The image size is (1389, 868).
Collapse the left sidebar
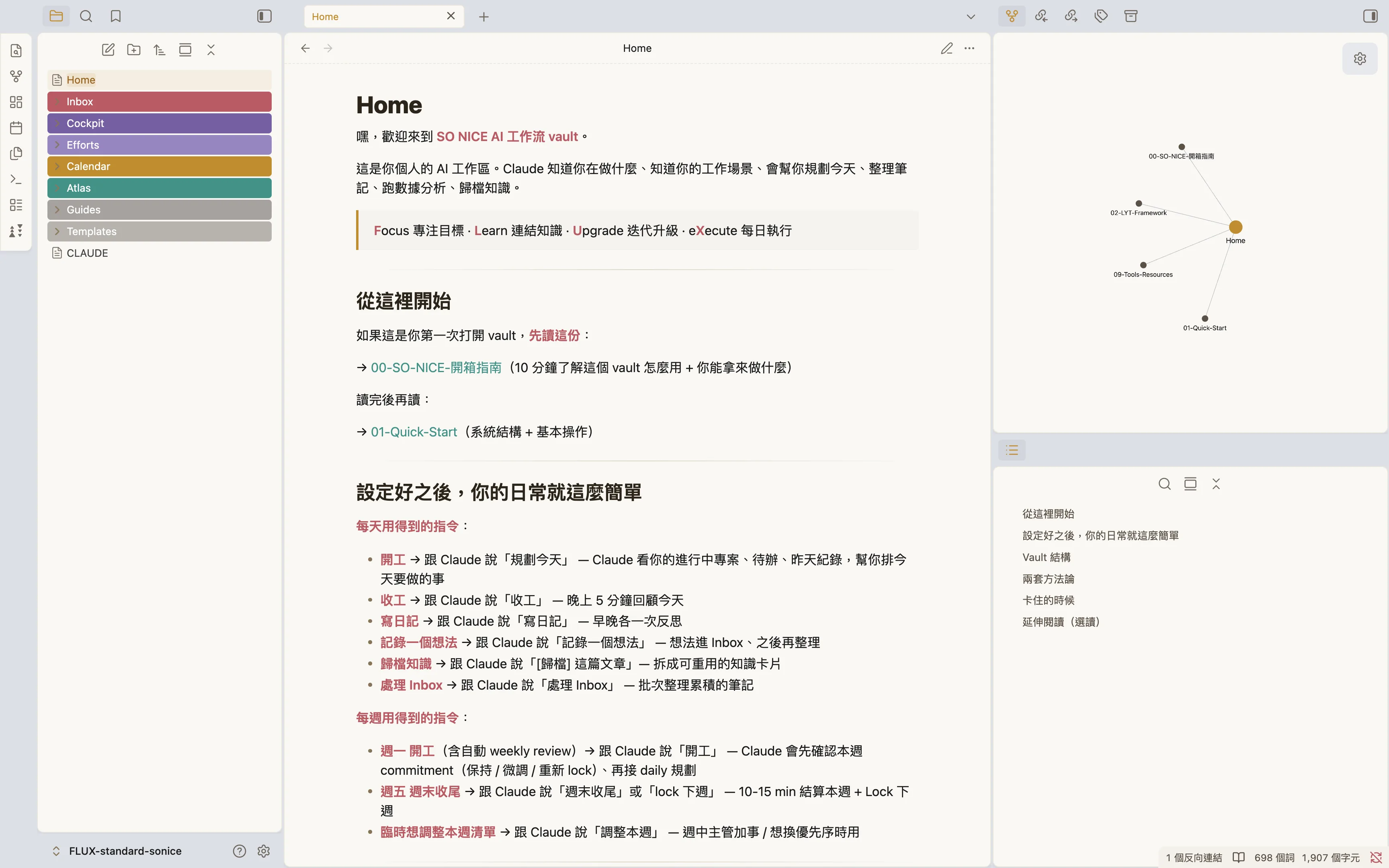(x=264, y=16)
